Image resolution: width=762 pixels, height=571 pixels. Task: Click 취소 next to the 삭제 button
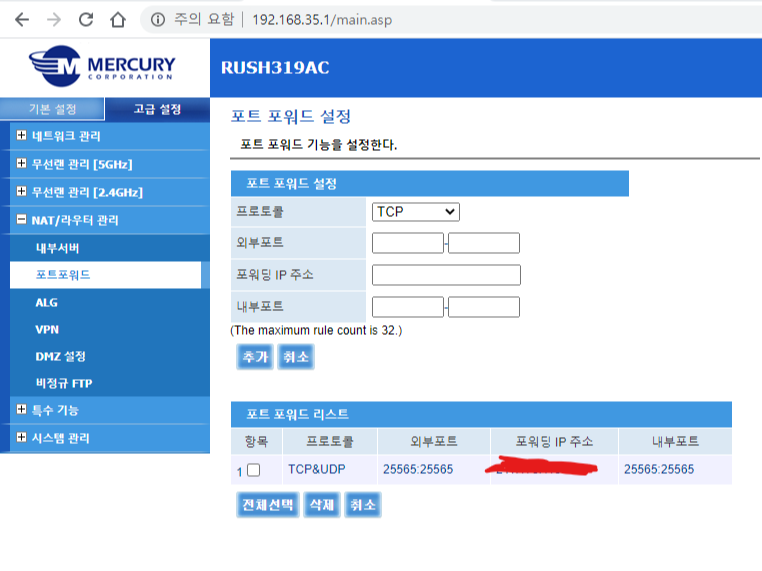pyautogui.click(x=363, y=505)
